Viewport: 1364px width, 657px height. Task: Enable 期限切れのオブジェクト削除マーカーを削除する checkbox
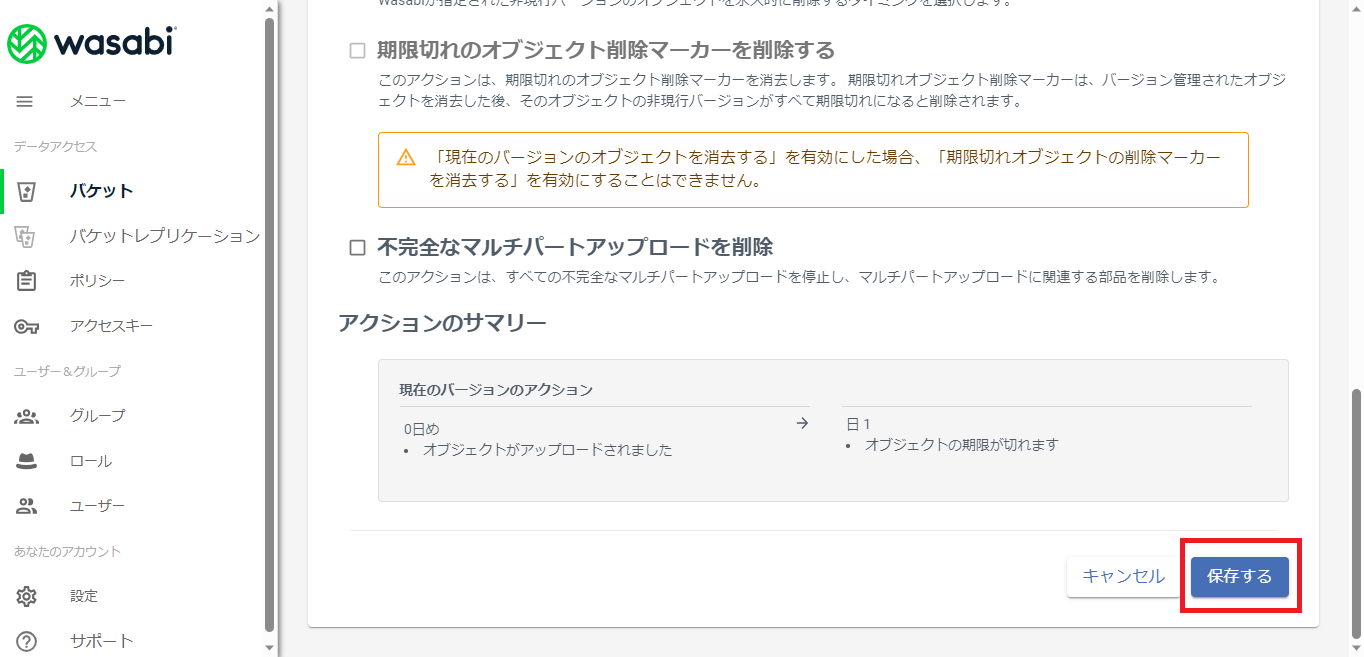(357, 51)
